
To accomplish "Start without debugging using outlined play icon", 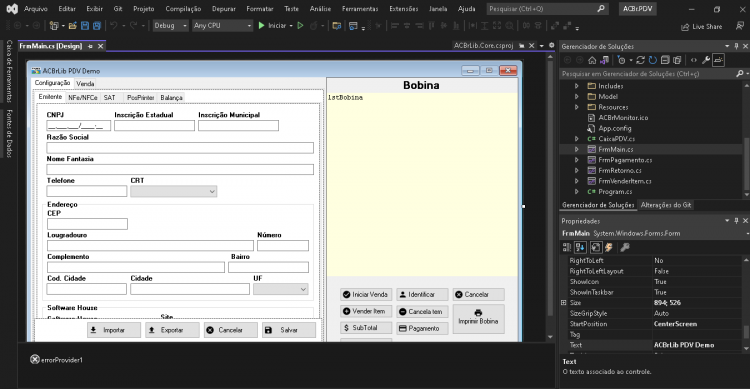I will pyautogui.click(x=300, y=26).
